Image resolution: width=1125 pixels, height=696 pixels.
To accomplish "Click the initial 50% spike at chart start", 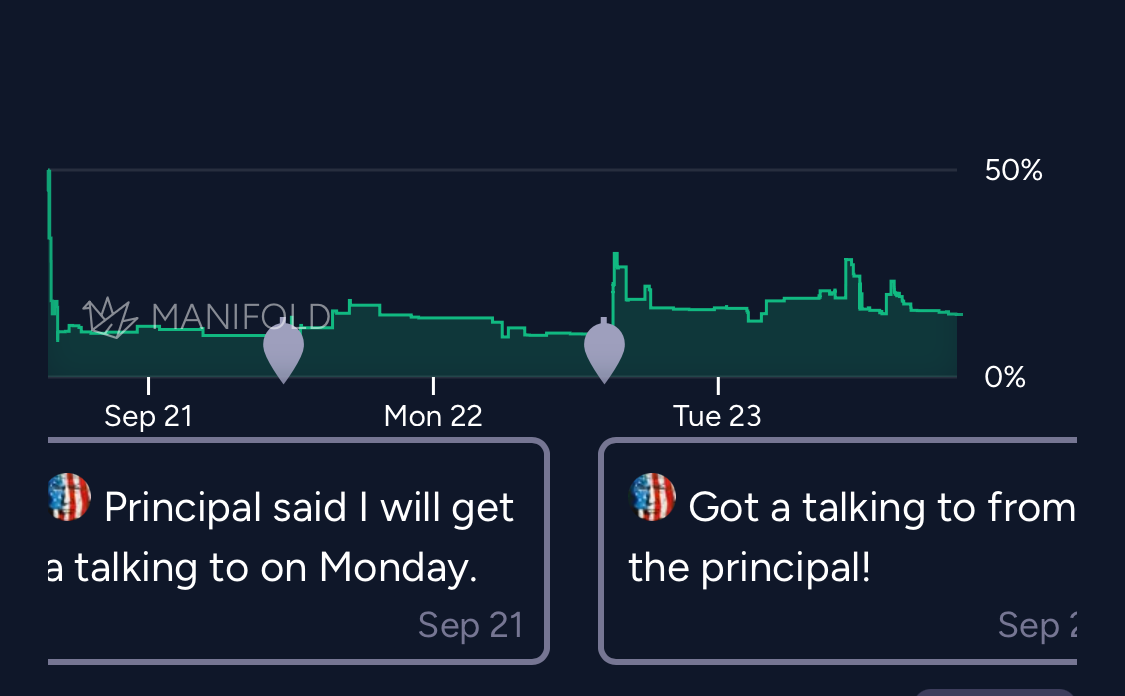I will (49, 175).
